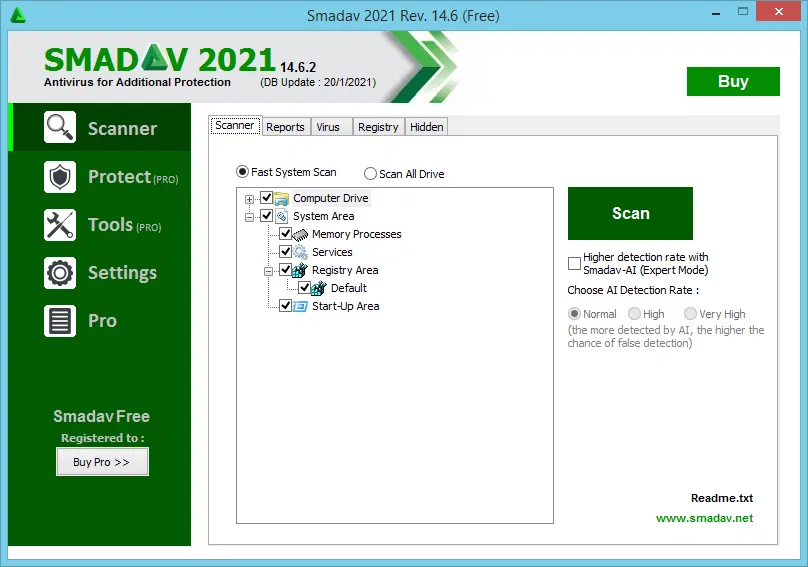Uncheck the Computer Drive checkbox

(266, 197)
